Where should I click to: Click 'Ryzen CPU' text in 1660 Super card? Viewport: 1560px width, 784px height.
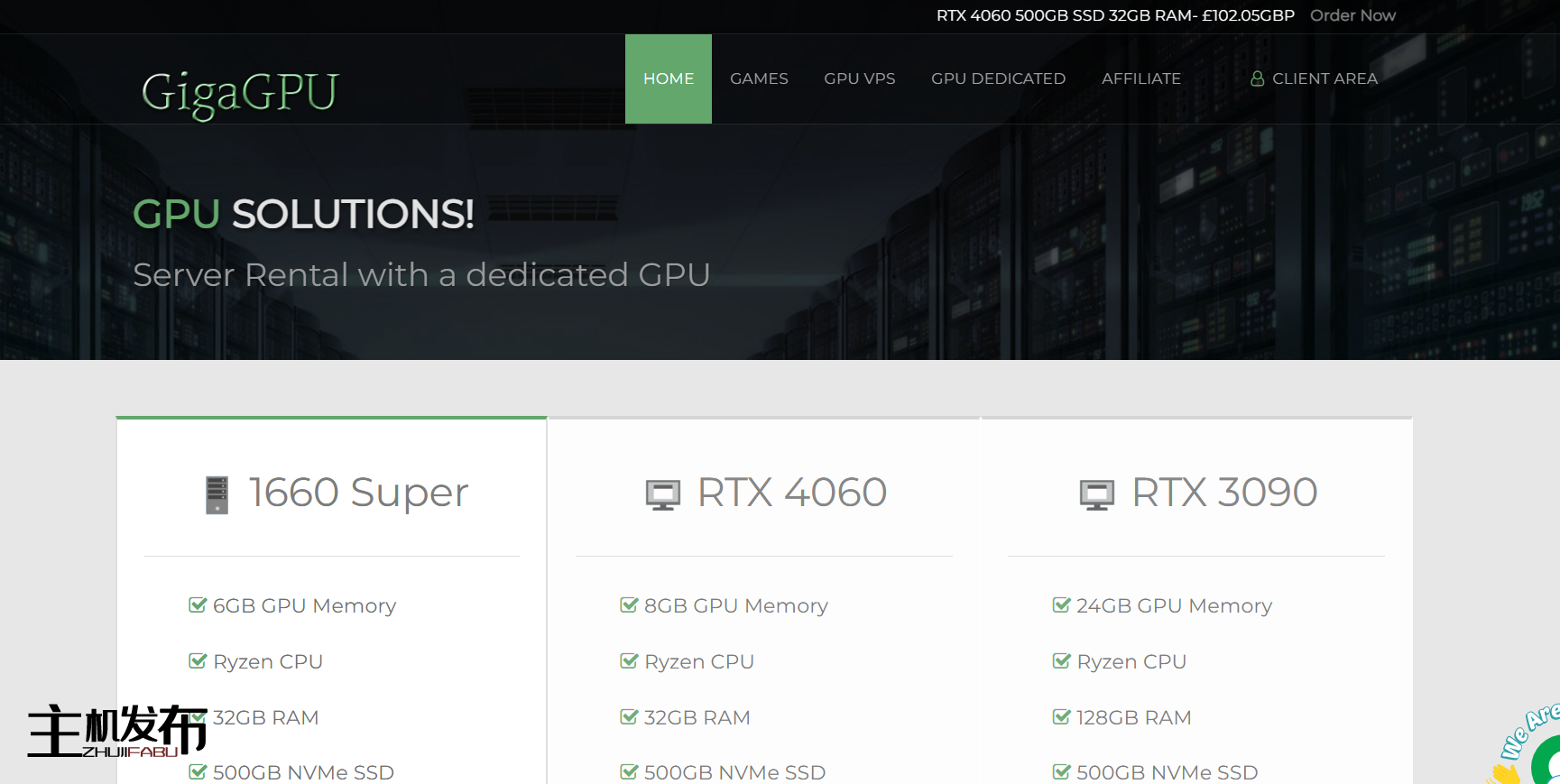(268, 662)
